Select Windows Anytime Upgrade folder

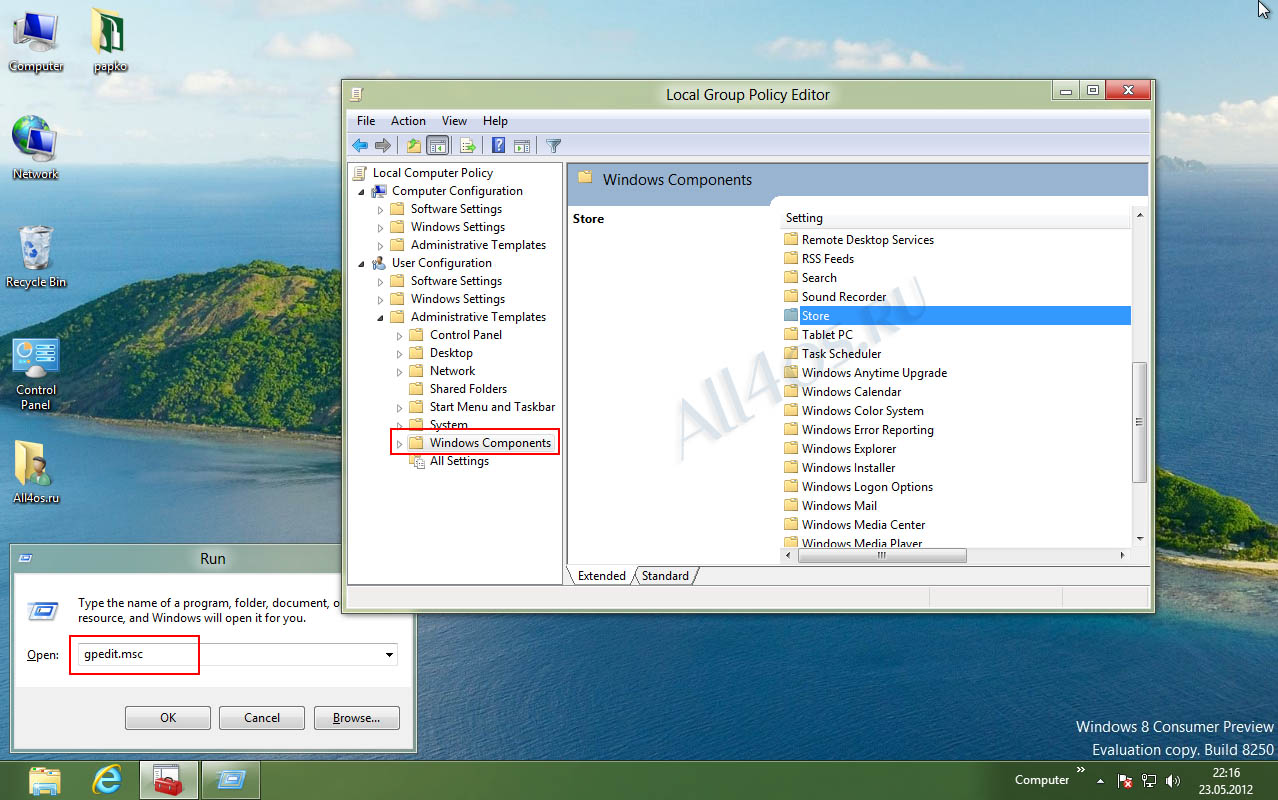pos(865,373)
